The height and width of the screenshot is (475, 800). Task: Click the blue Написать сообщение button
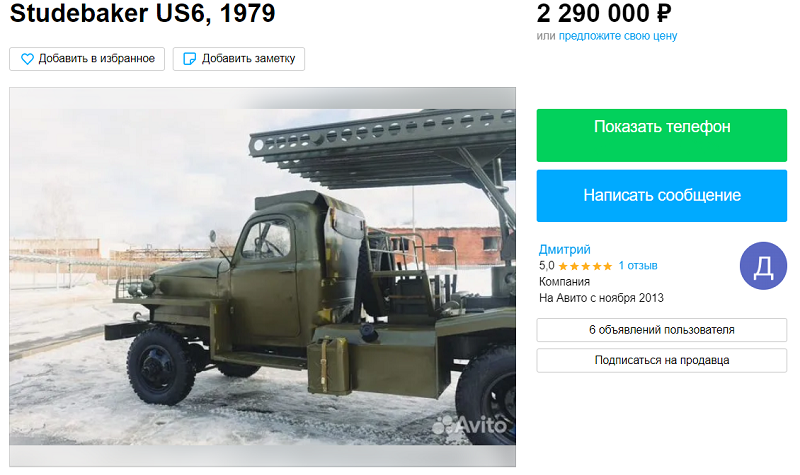tap(662, 196)
